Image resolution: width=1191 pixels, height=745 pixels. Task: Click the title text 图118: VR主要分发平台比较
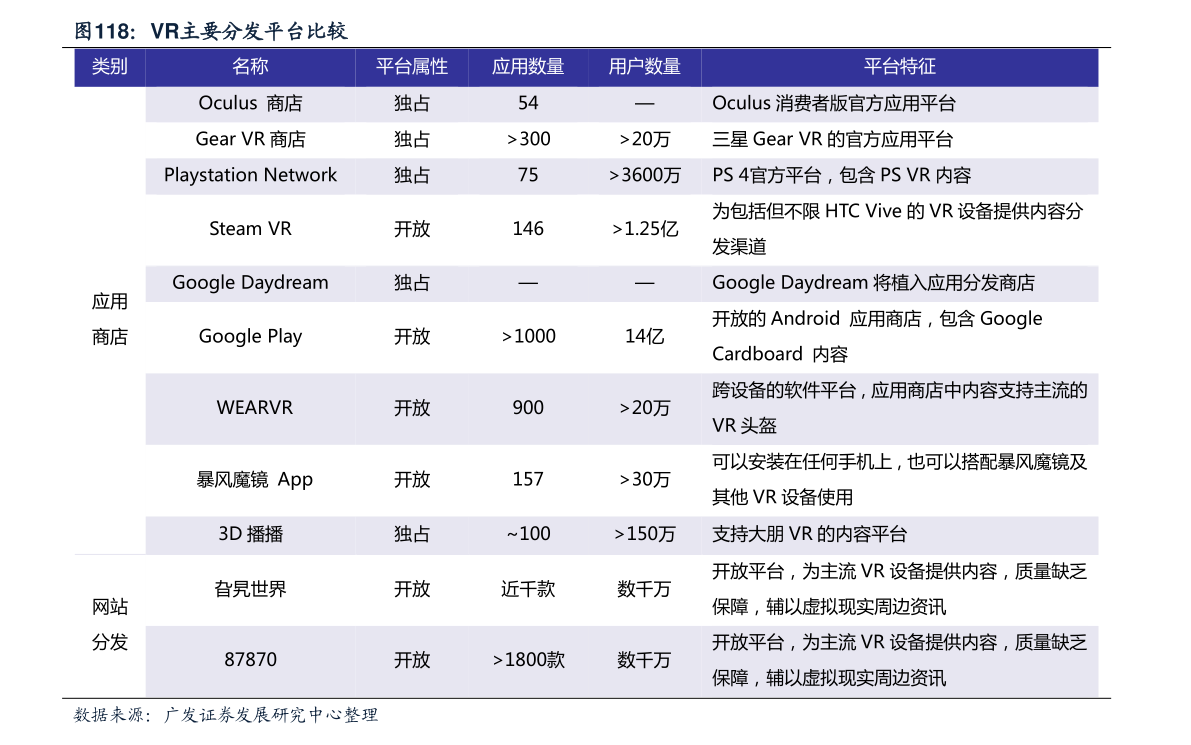click(x=210, y=31)
